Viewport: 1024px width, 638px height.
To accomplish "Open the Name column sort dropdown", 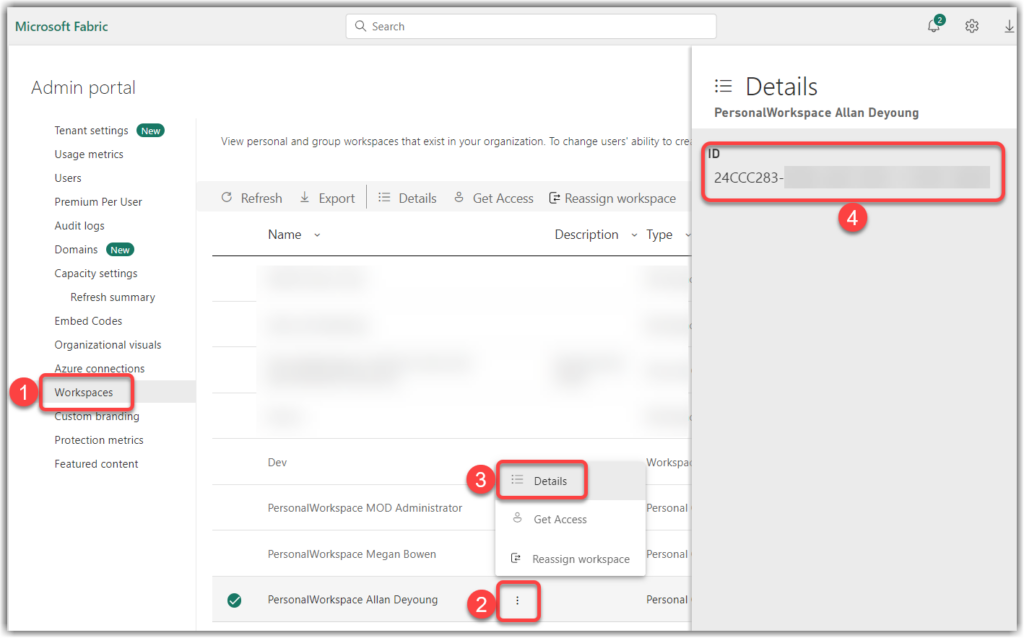I will coord(315,234).
